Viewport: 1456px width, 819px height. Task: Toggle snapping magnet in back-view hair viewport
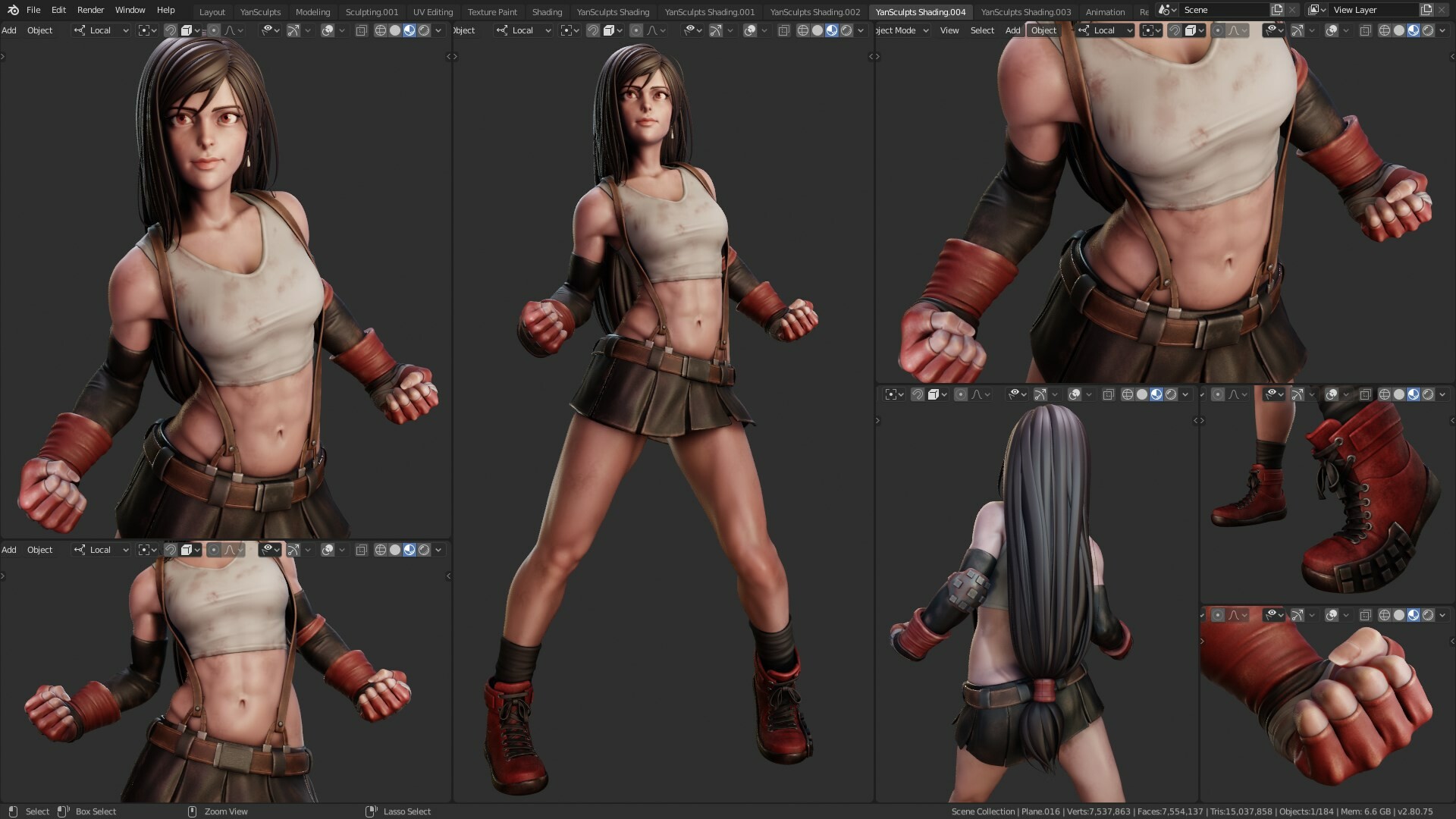[x=918, y=394]
